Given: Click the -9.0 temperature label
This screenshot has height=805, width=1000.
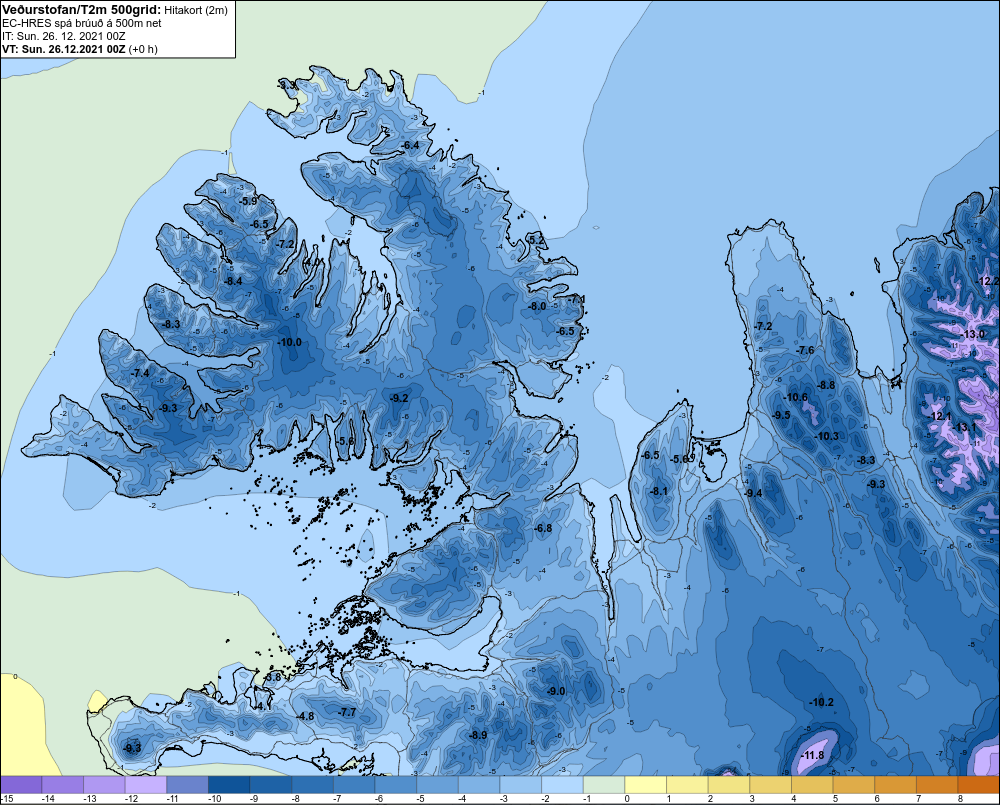Looking at the screenshot, I should click(x=556, y=691).
